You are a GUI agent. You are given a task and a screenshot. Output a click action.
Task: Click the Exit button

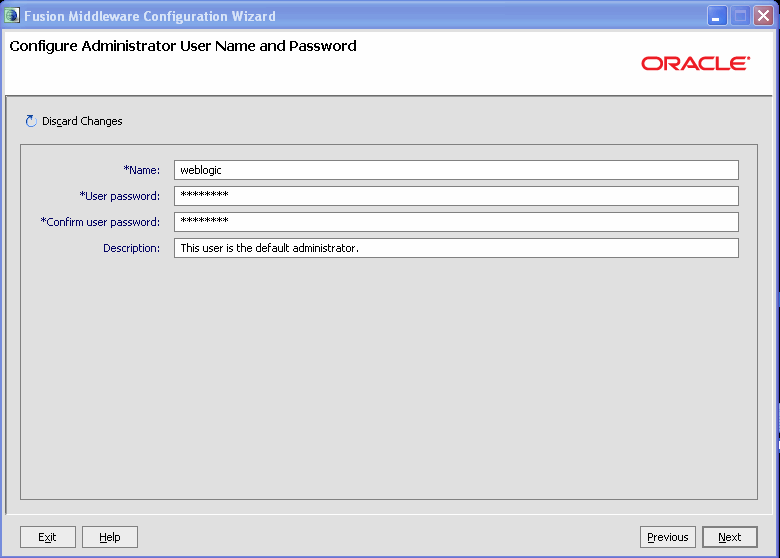click(48, 537)
